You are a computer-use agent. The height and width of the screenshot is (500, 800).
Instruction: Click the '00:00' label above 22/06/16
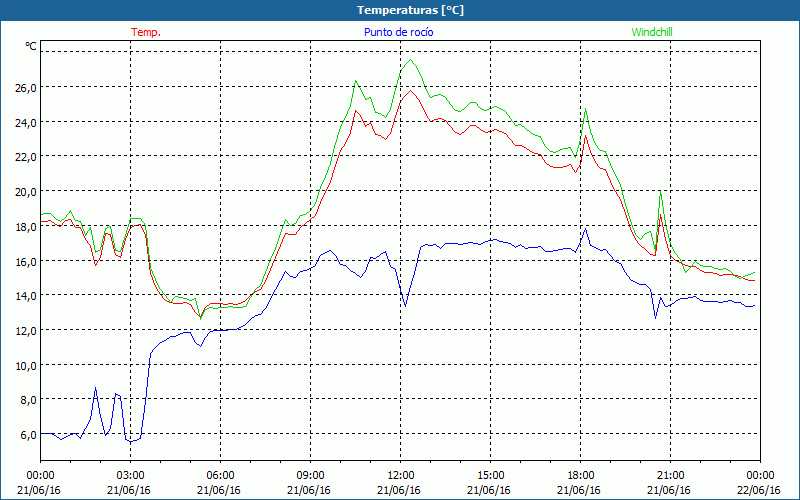[760, 475]
